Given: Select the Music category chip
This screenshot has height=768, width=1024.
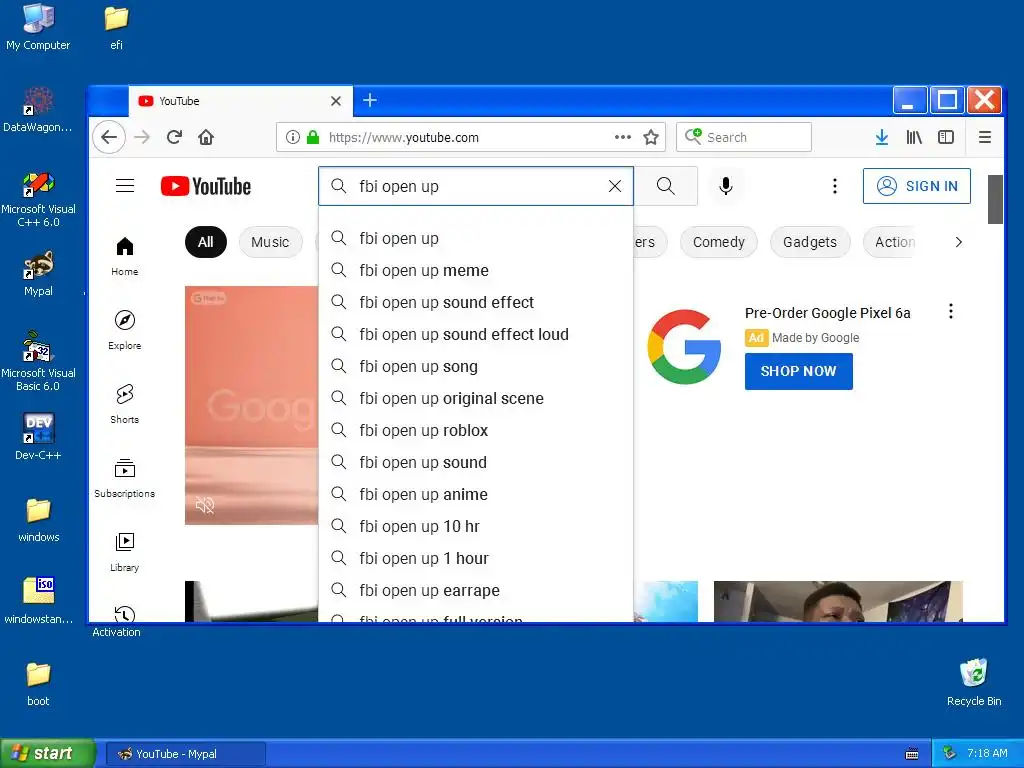Looking at the screenshot, I should (x=270, y=242).
